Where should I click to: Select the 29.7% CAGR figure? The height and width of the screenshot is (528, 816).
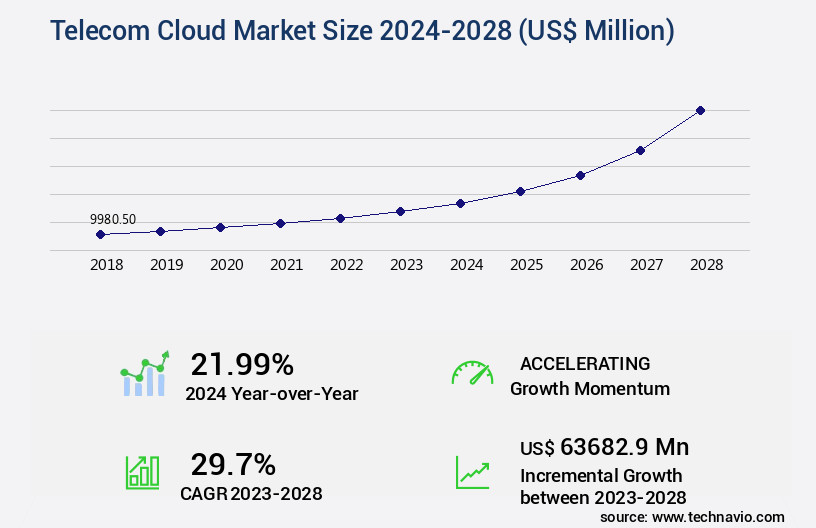pyautogui.click(x=233, y=464)
